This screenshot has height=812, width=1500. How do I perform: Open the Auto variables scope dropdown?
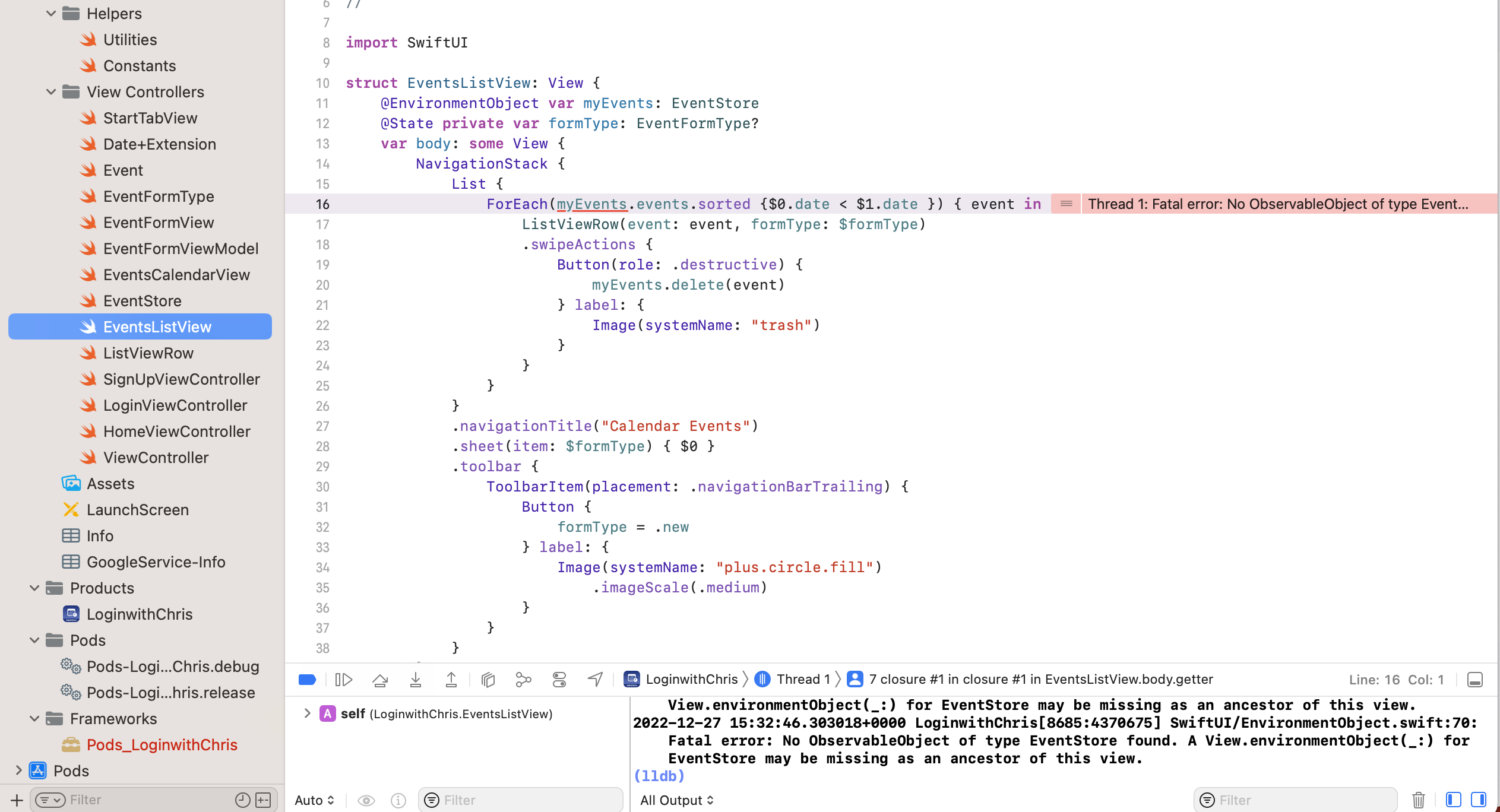(314, 800)
